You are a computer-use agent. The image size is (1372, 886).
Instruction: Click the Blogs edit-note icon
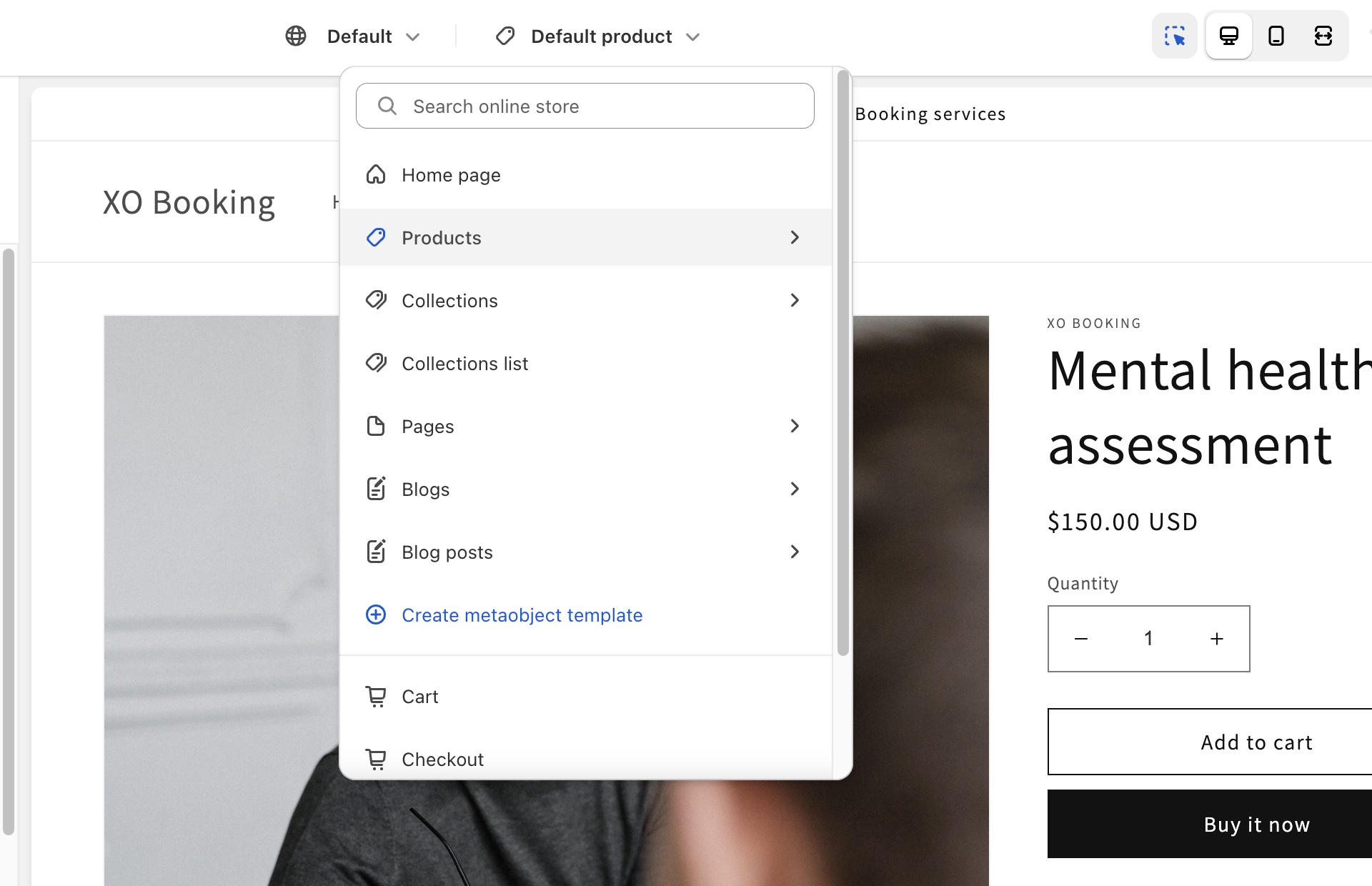[376, 489]
